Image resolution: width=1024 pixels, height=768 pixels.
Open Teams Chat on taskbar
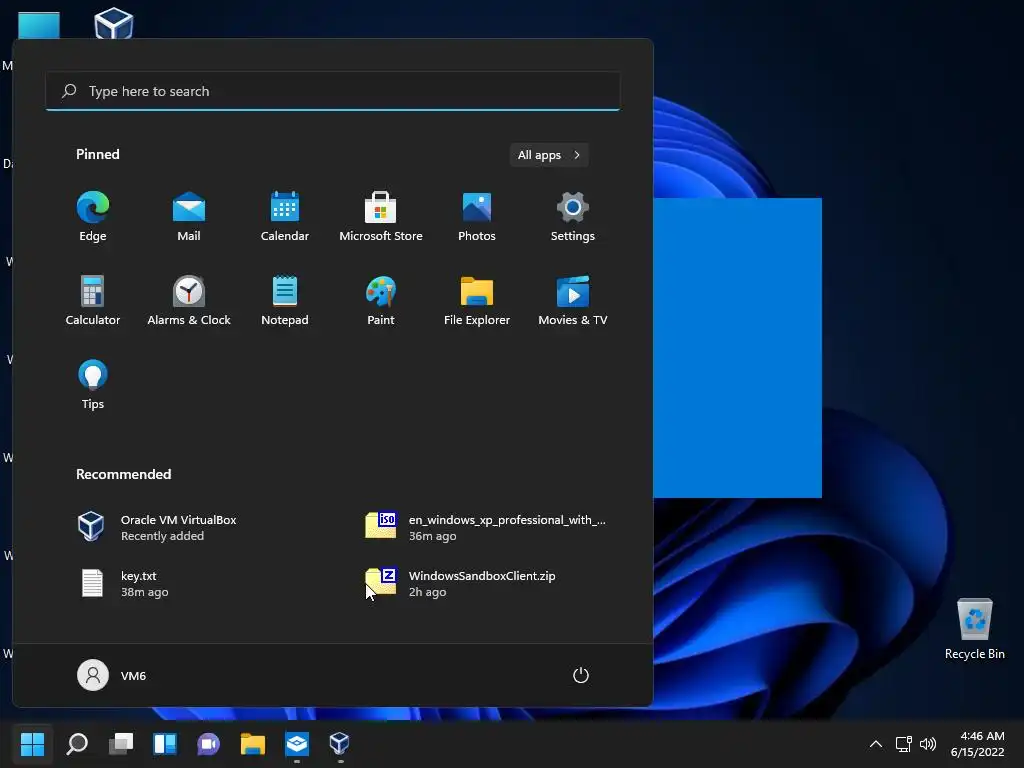(x=208, y=743)
